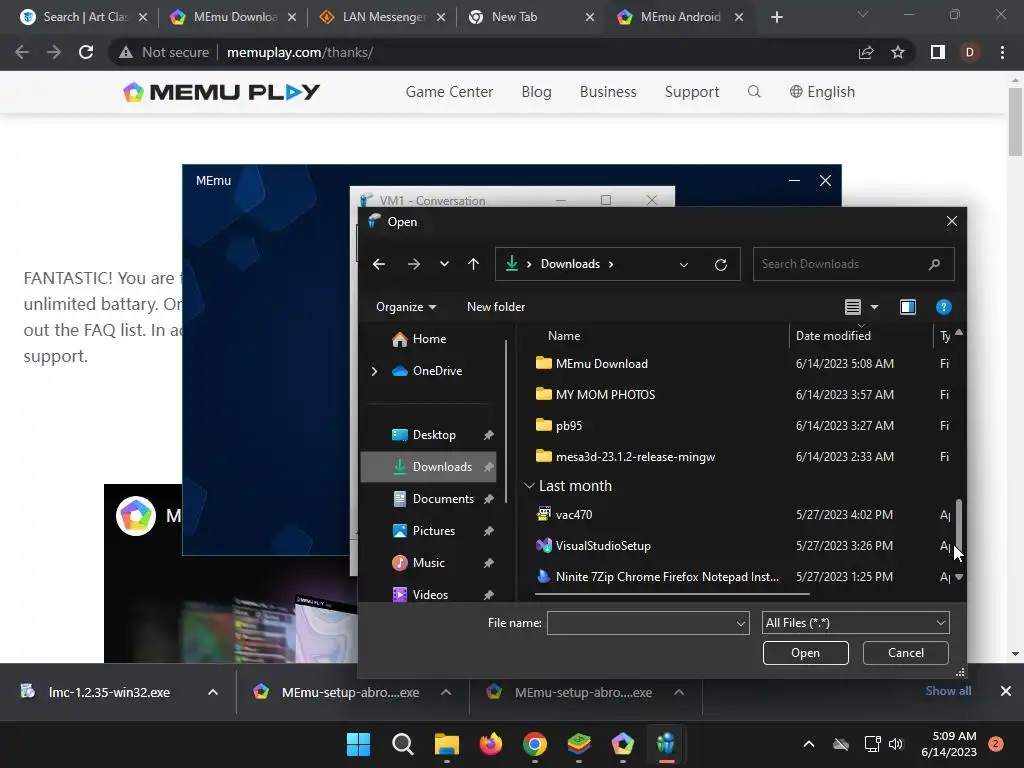
Task: Go forward in Open dialog navigation
Action: click(413, 264)
